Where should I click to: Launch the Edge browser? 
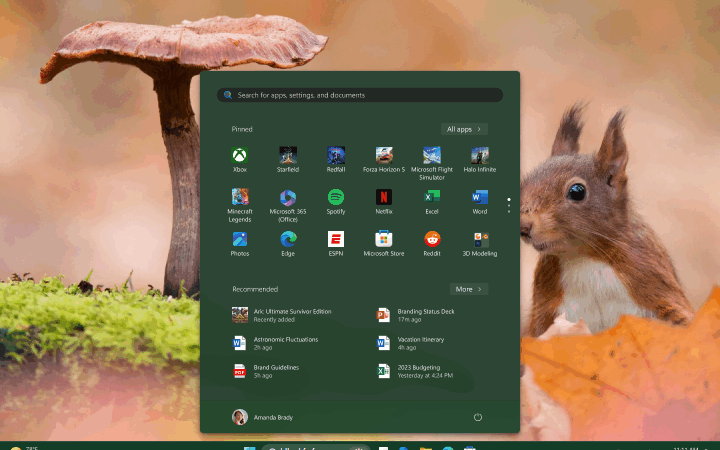tap(288, 243)
